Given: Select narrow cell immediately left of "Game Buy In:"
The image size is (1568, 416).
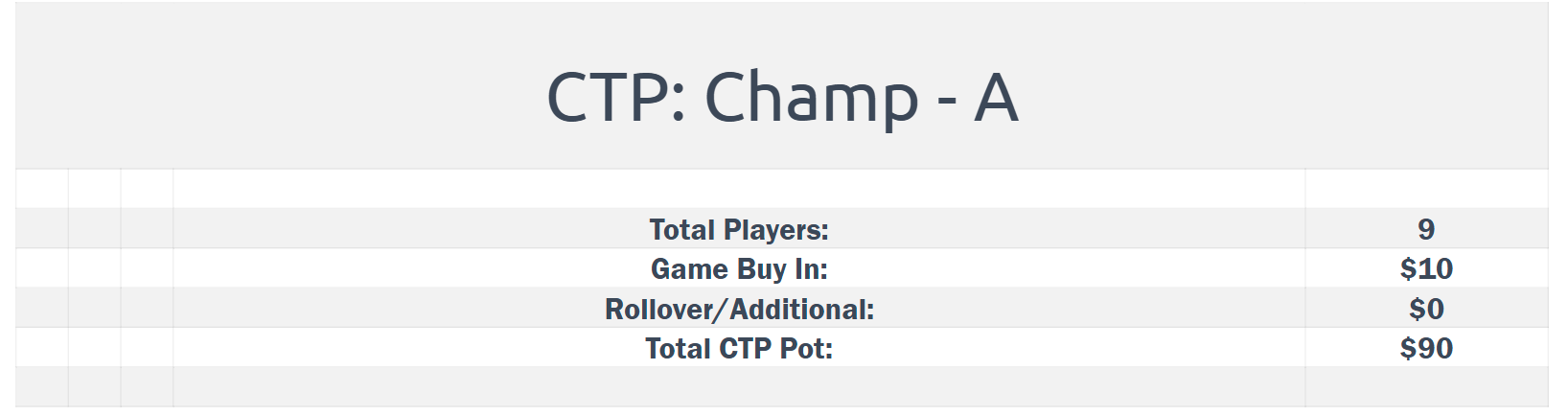Looking at the screenshot, I should (x=147, y=269).
